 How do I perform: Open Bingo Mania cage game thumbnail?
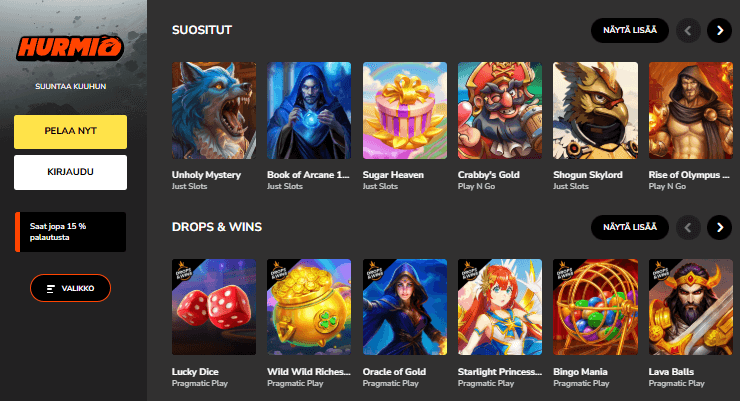[595, 307]
